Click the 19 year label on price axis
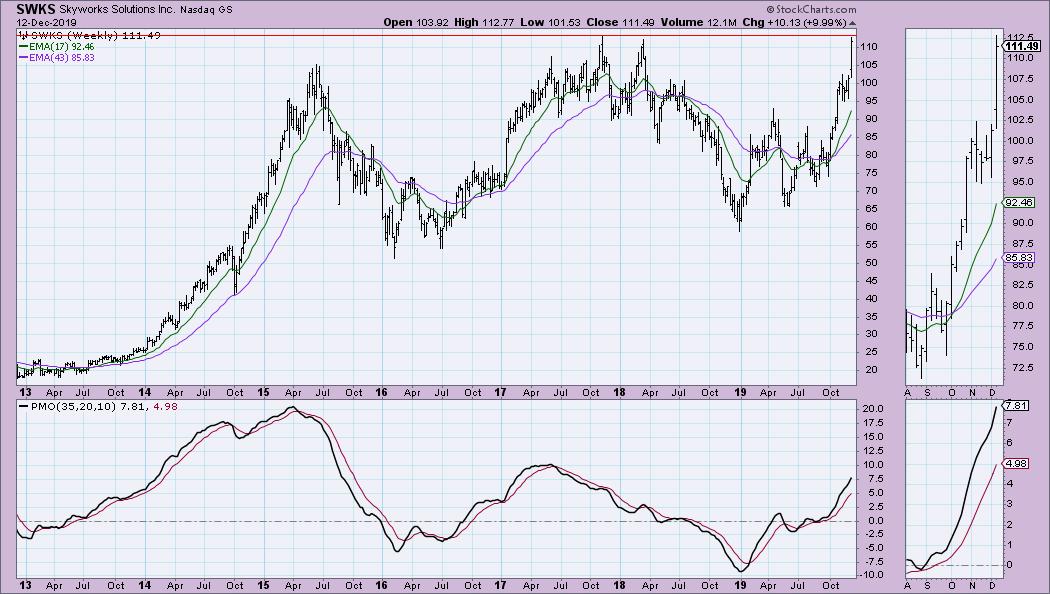1050x594 pixels. pyautogui.click(x=739, y=392)
